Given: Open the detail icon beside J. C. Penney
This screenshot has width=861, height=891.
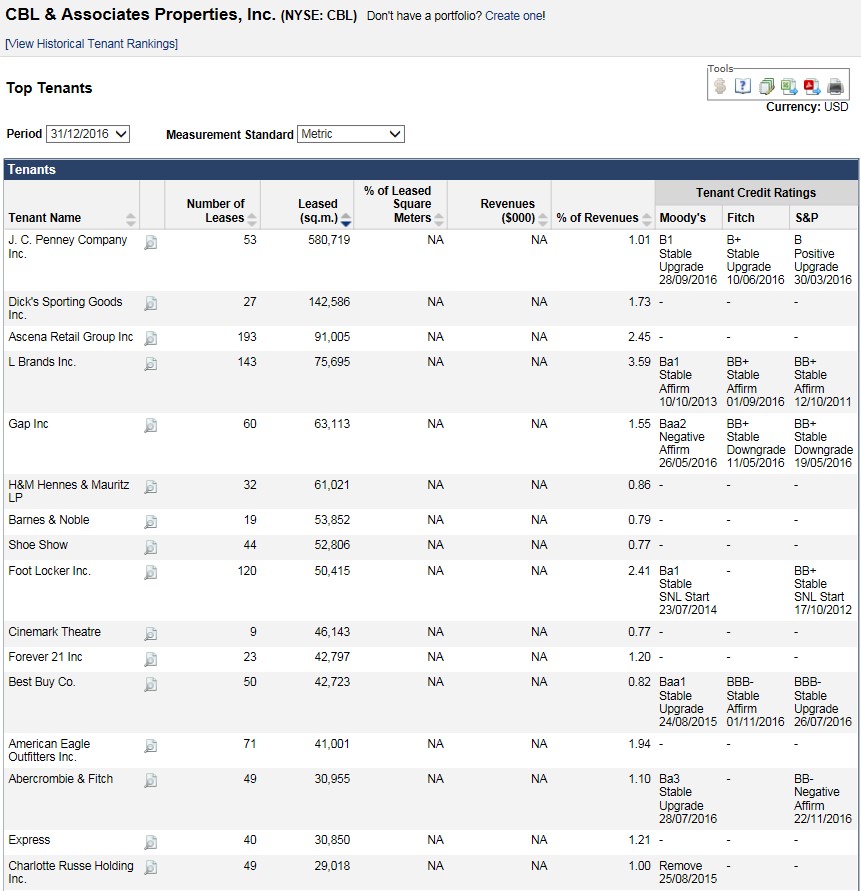Looking at the screenshot, I should click(151, 242).
